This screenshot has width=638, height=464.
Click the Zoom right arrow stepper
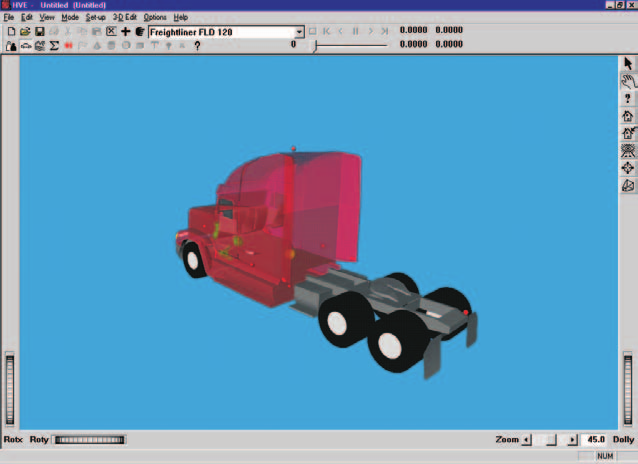pos(572,440)
